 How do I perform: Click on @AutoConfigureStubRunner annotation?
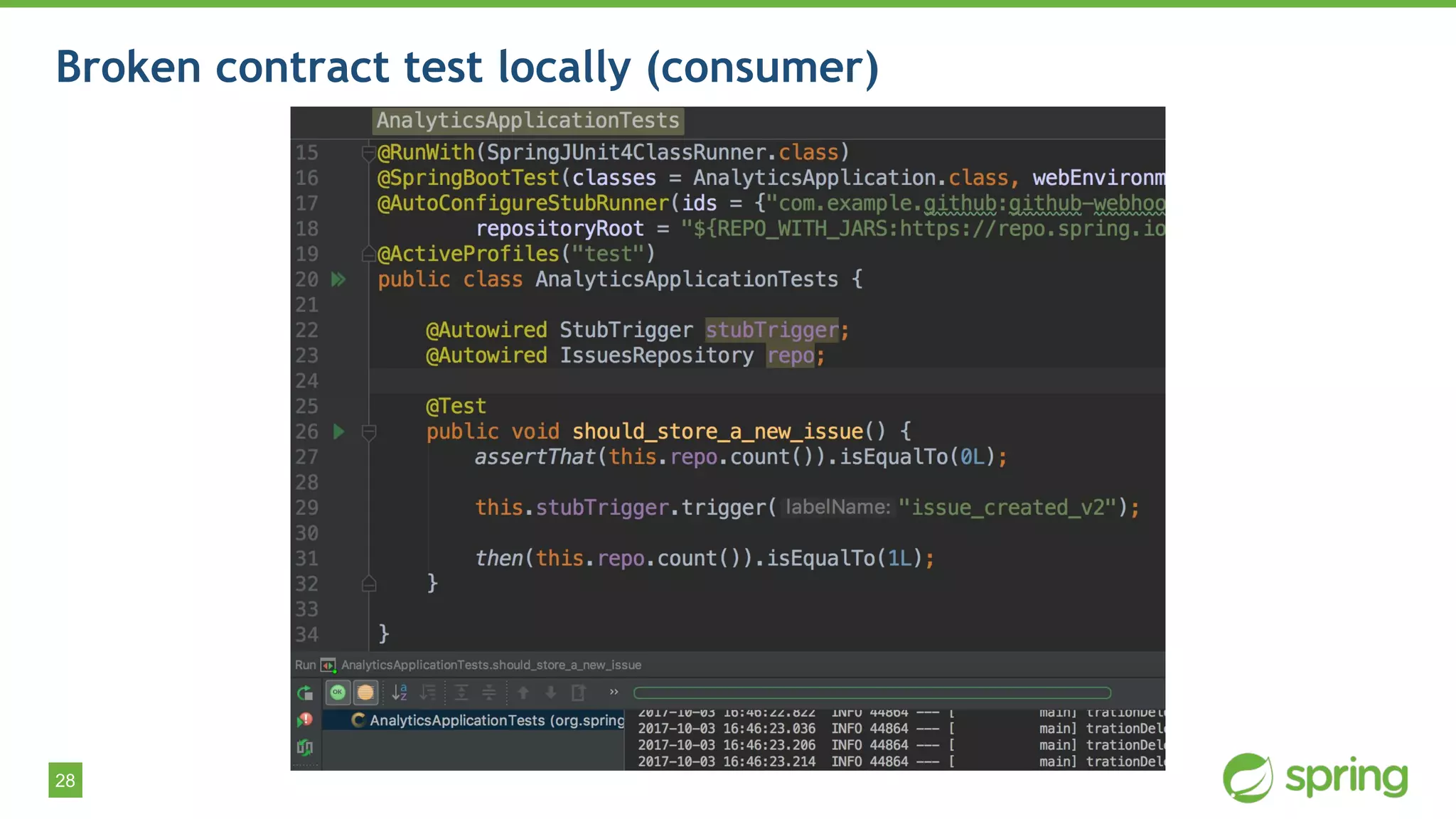pos(523,203)
